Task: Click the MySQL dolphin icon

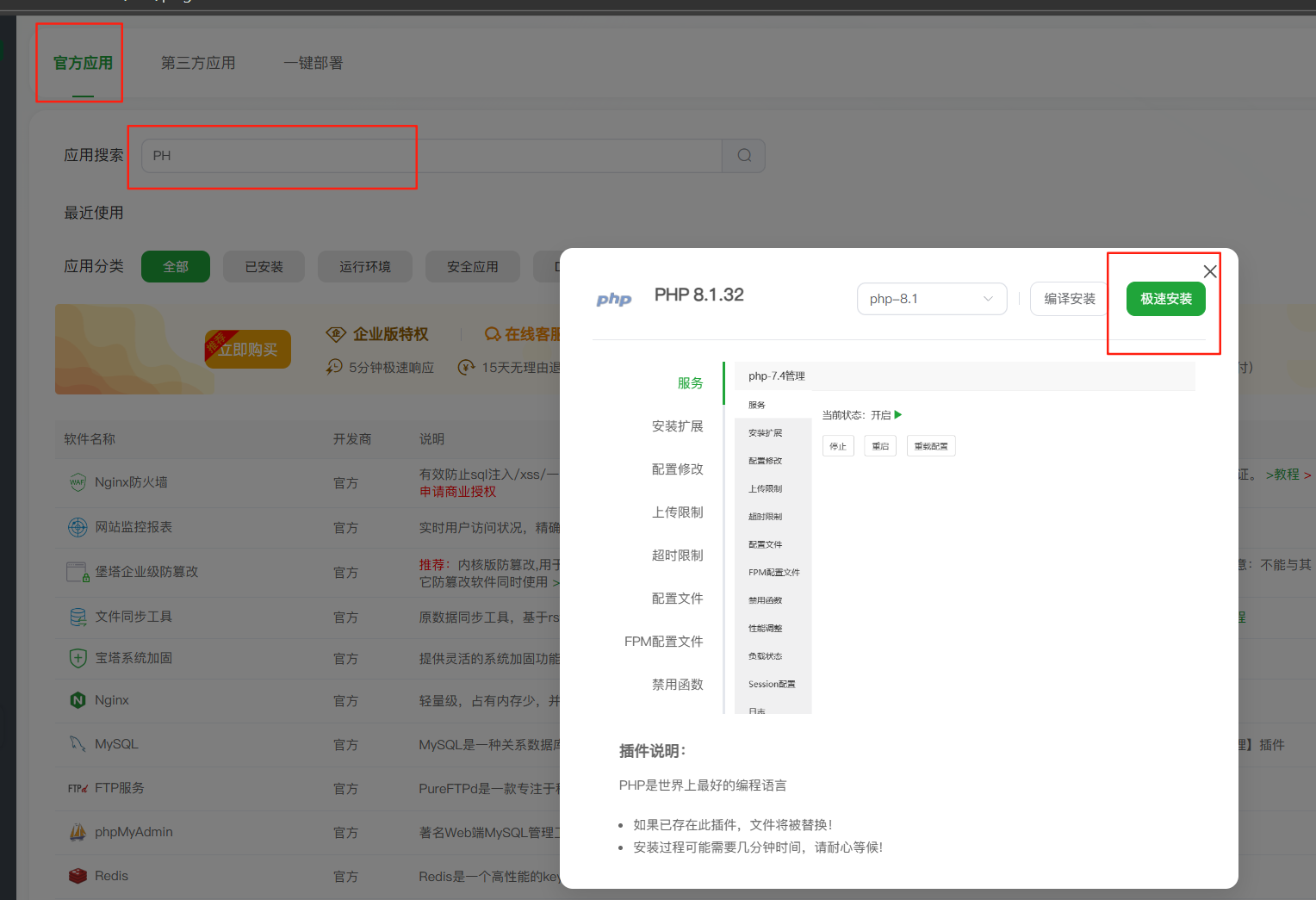Action: pos(78,744)
